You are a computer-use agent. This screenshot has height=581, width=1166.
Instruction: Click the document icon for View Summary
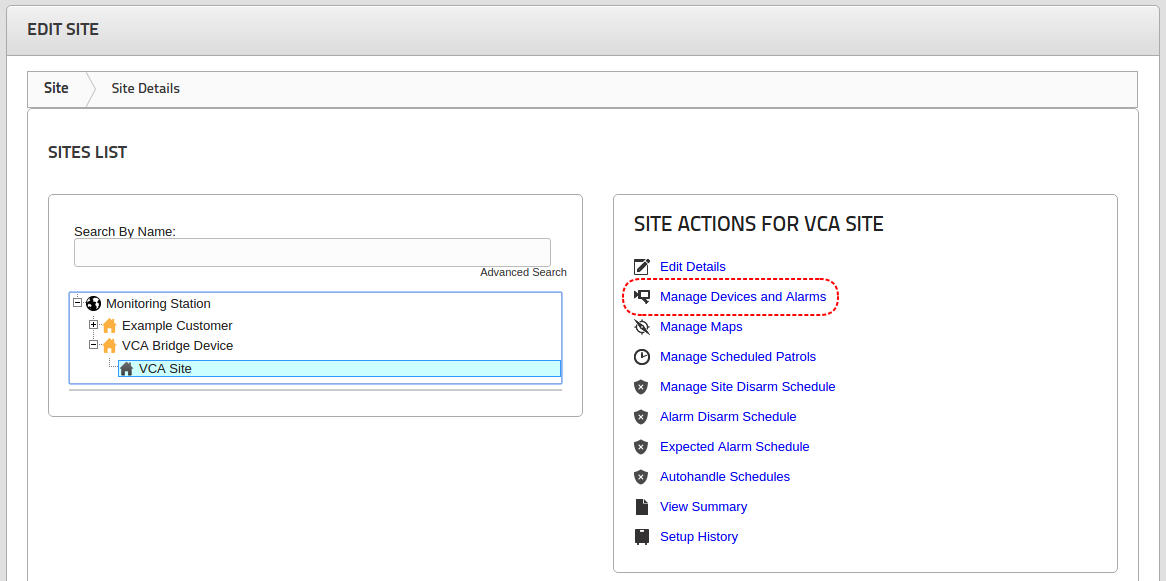click(x=641, y=507)
